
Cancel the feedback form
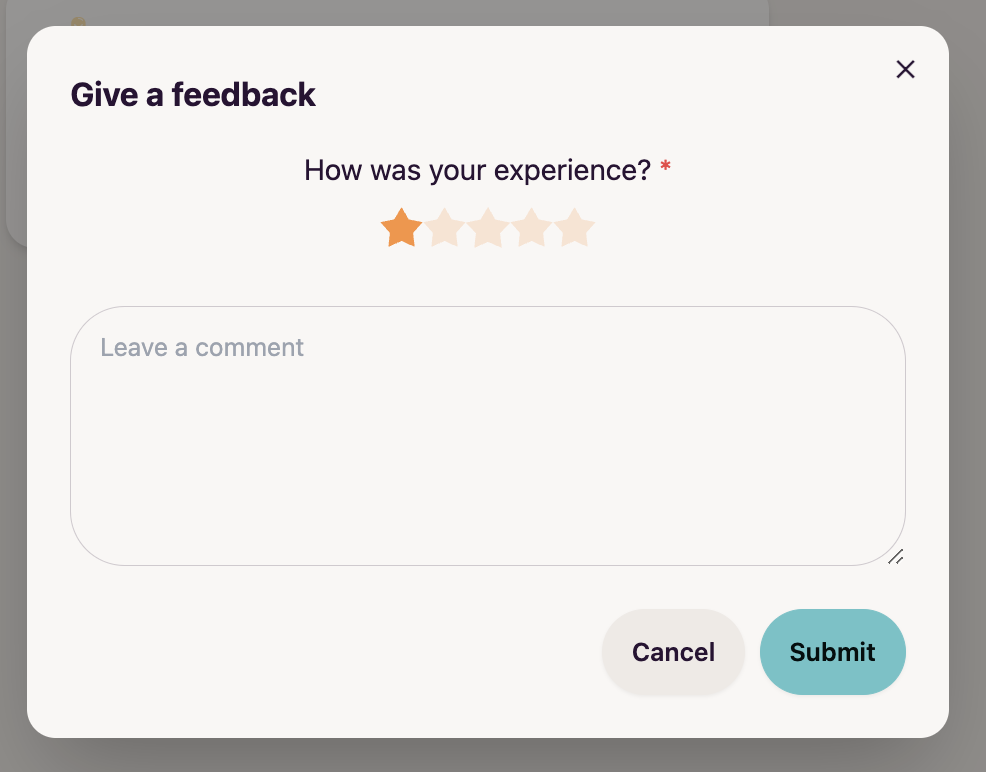click(673, 652)
